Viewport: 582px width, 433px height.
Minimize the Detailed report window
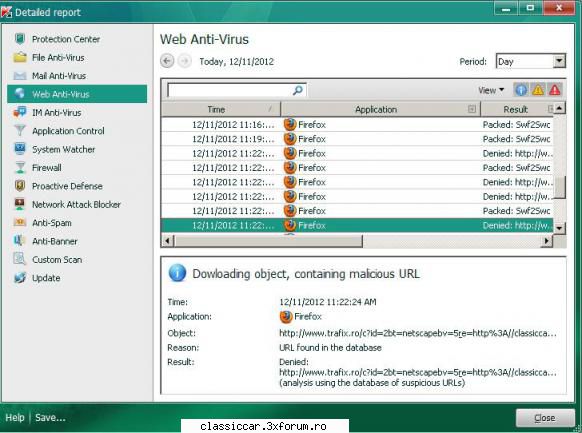pos(506,8)
